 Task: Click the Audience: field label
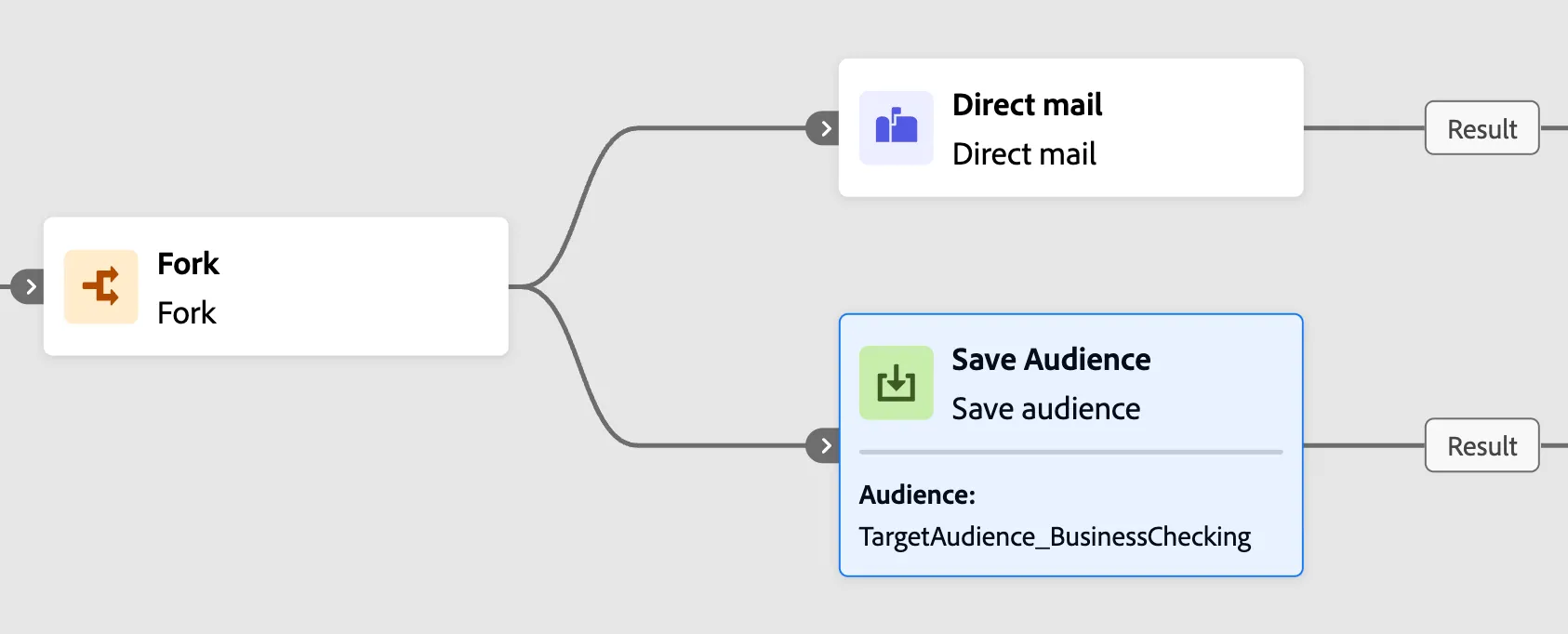(917, 495)
